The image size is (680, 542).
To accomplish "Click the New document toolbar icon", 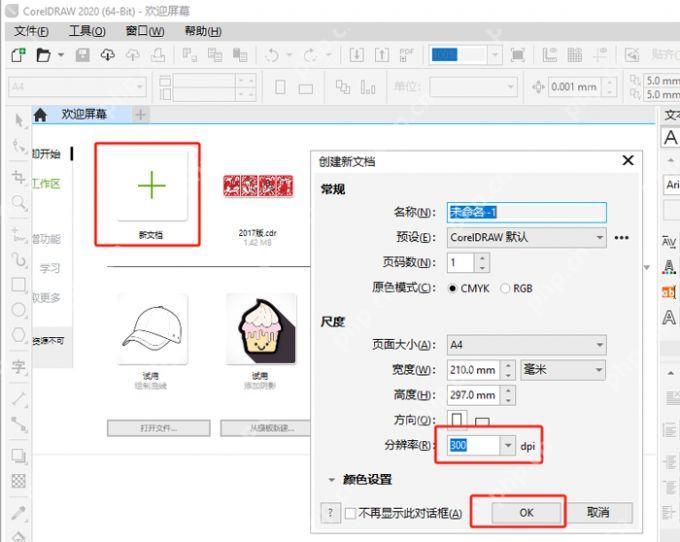I will pos(18,55).
